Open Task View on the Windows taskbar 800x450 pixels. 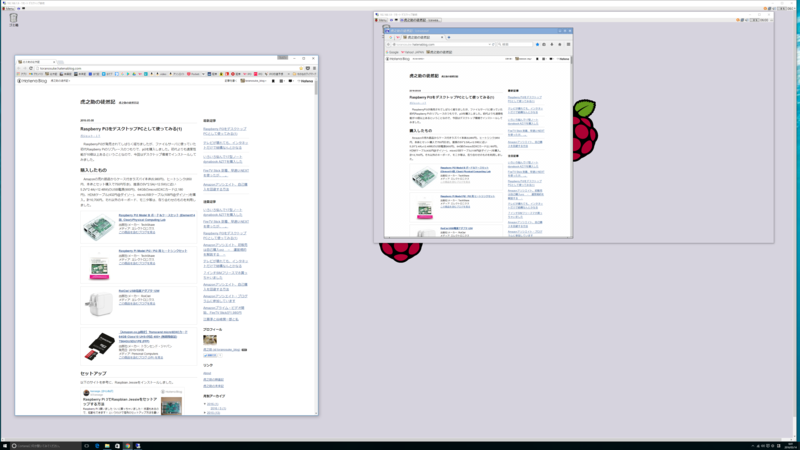point(86,446)
